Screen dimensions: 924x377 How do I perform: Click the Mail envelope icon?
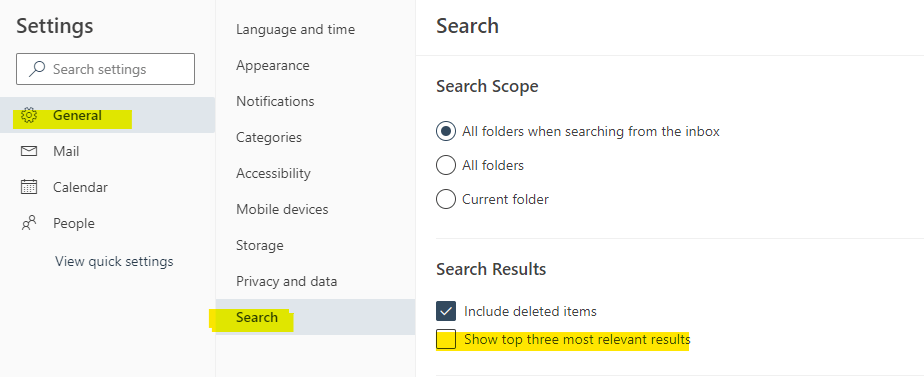click(29, 151)
